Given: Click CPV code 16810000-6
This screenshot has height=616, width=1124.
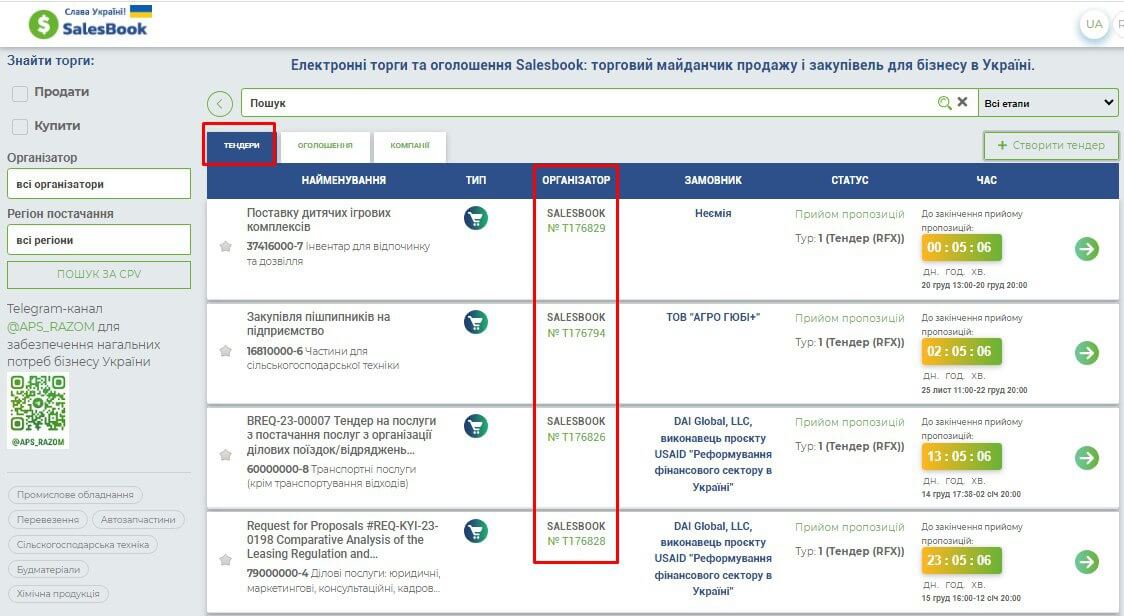Looking at the screenshot, I should (x=275, y=351).
